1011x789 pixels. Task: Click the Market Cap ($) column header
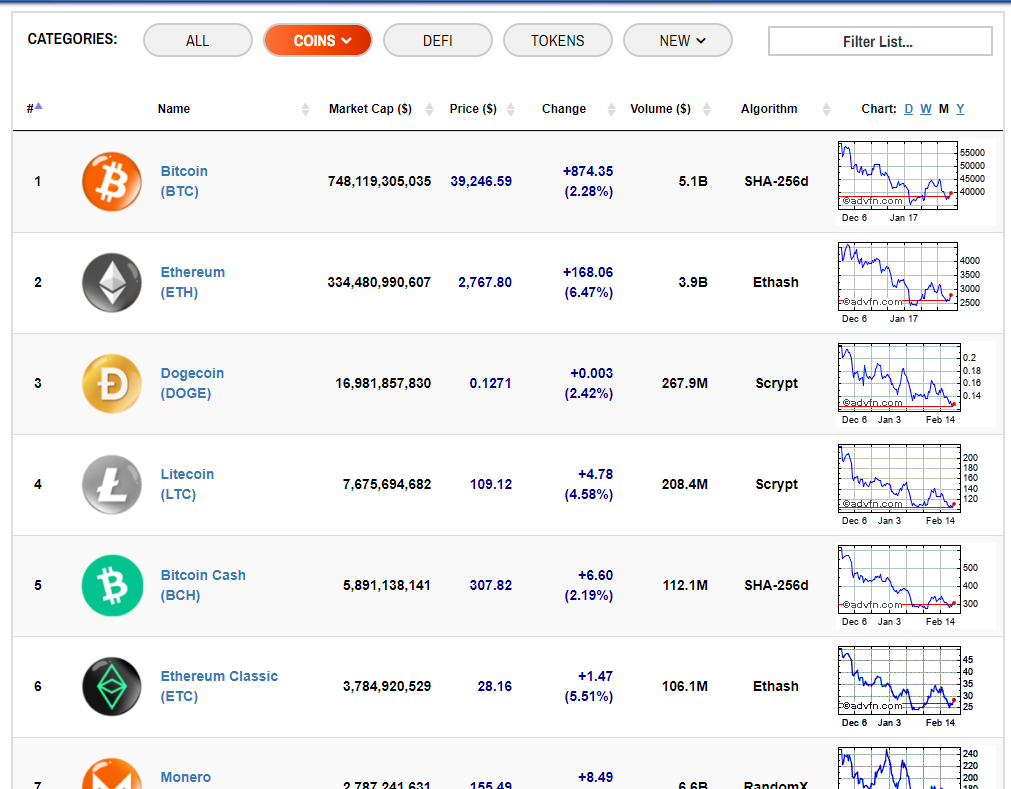pos(370,109)
